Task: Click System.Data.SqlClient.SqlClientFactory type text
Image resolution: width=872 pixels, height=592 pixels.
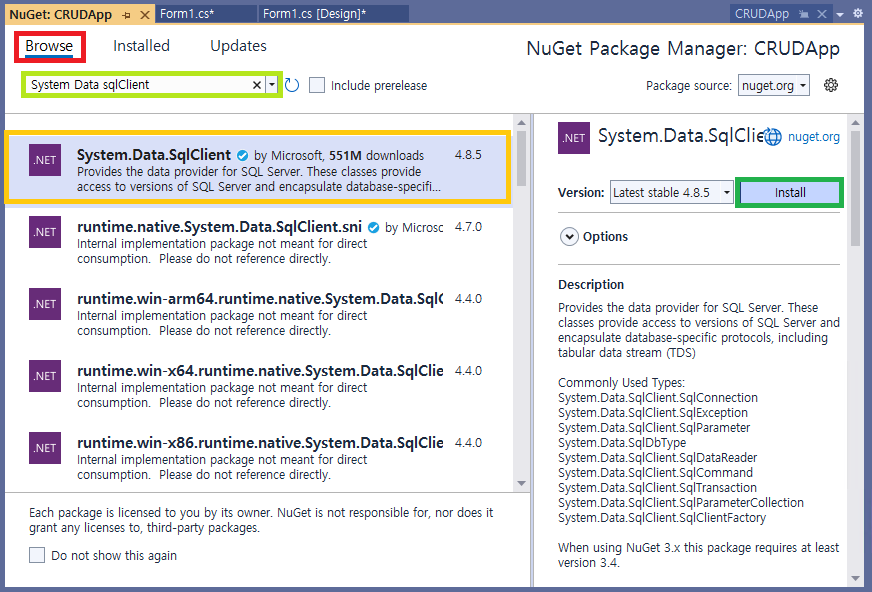Action: 662,518
